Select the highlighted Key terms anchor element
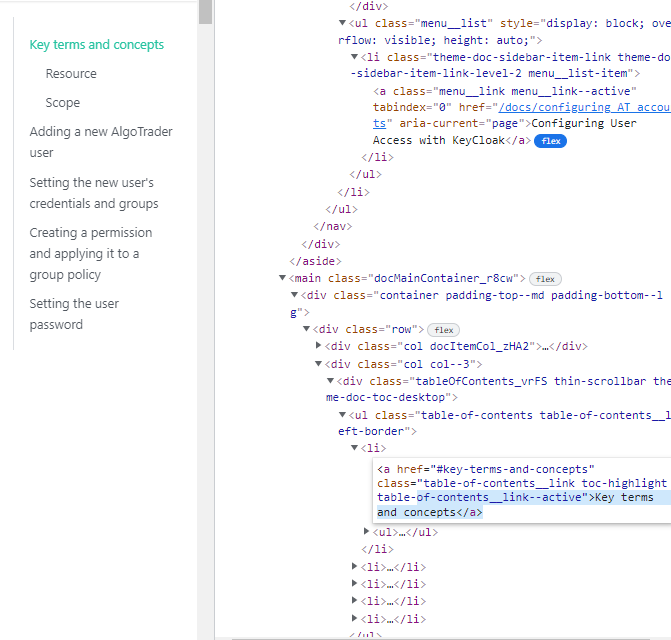 pos(520,490)
